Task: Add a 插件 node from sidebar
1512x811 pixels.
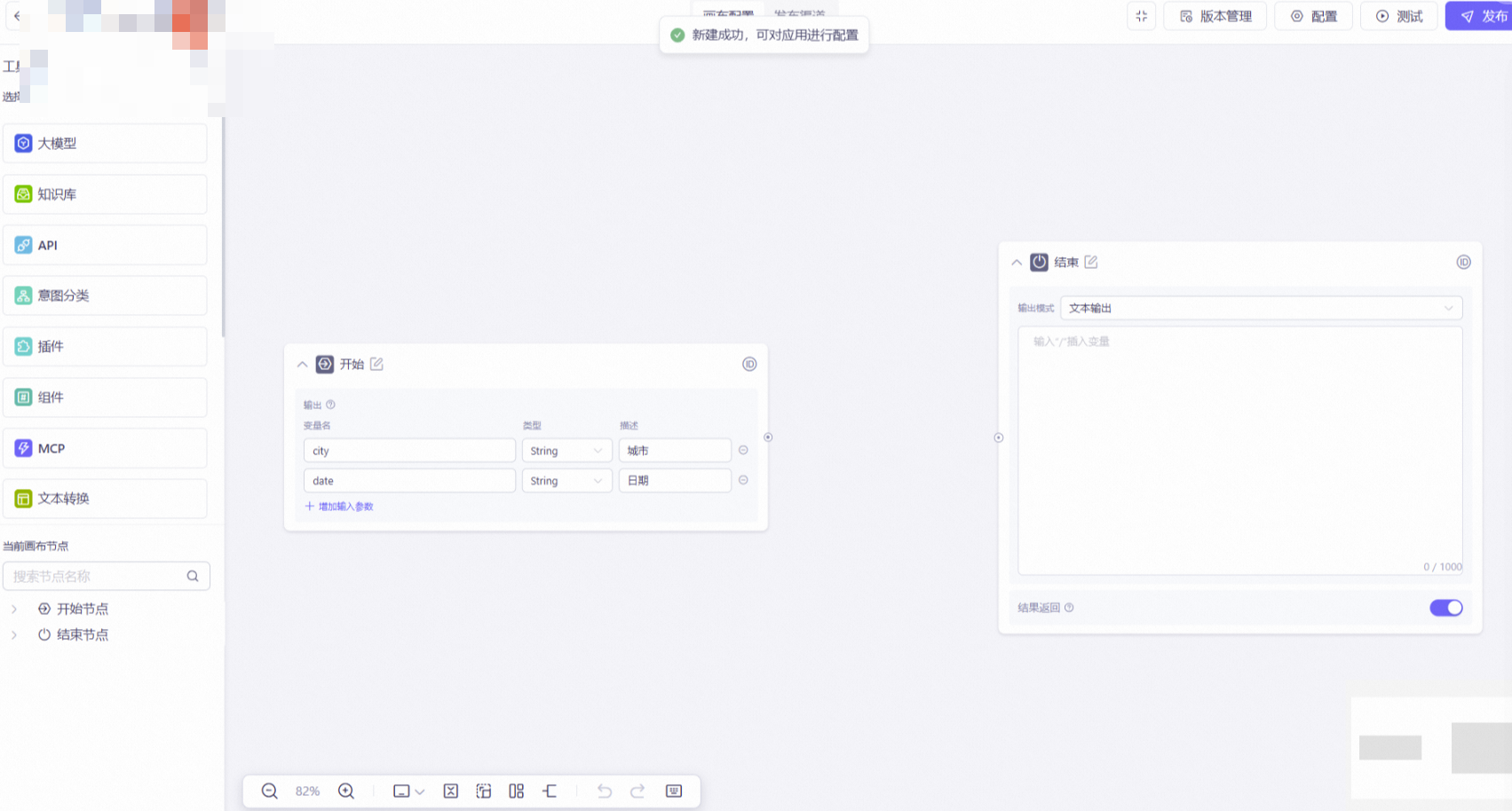Action: [105, 346]
